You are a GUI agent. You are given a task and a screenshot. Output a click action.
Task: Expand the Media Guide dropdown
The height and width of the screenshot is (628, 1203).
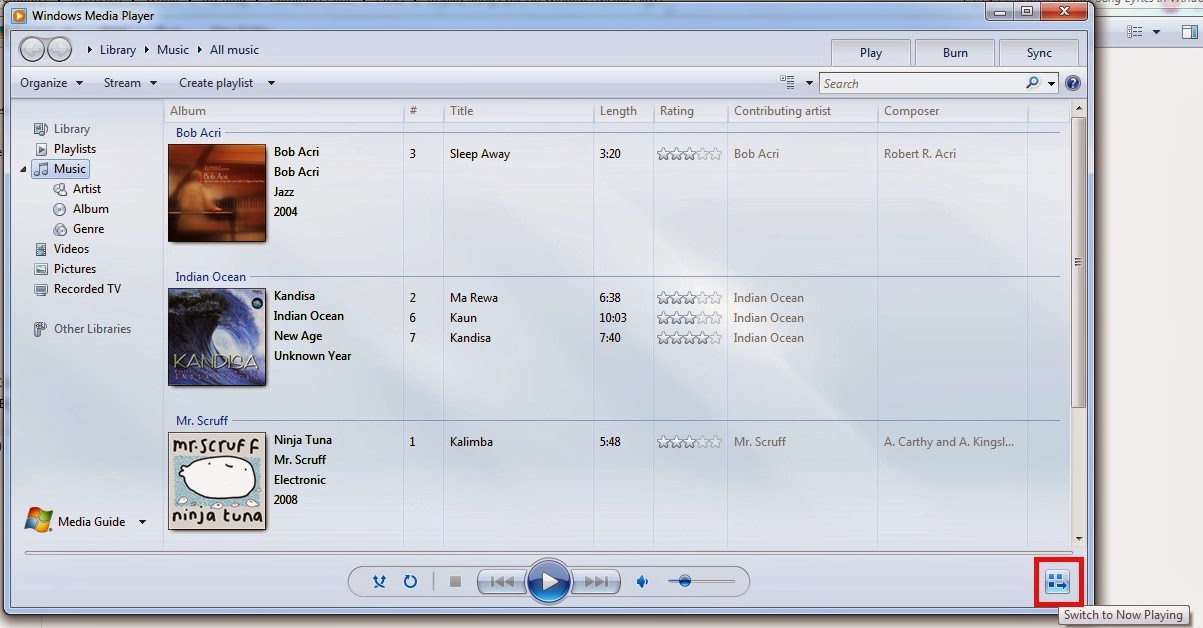point(142,521)
